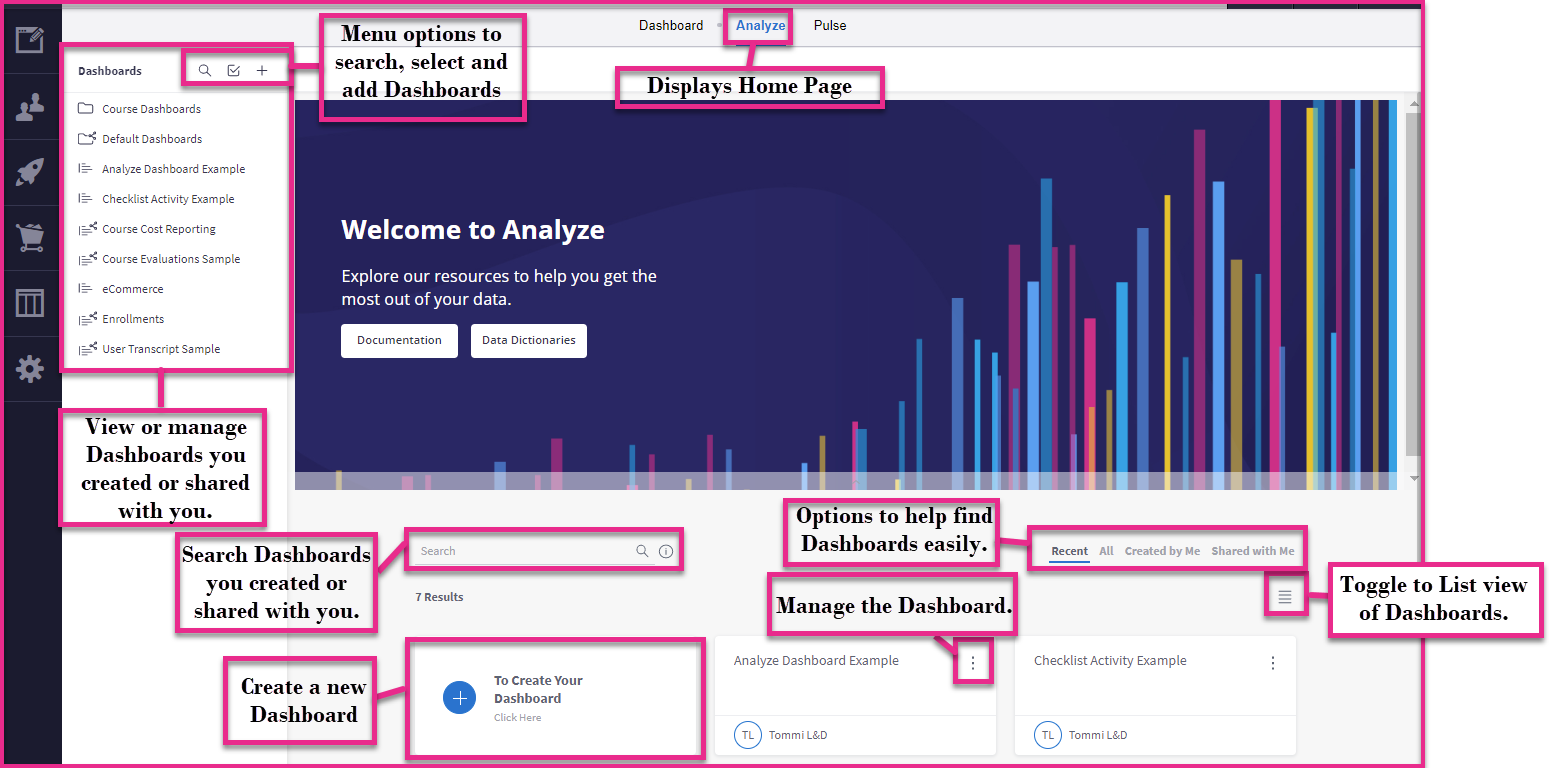
Task: Open the shopping cart sidebar icon
Action: coord(30,238)
